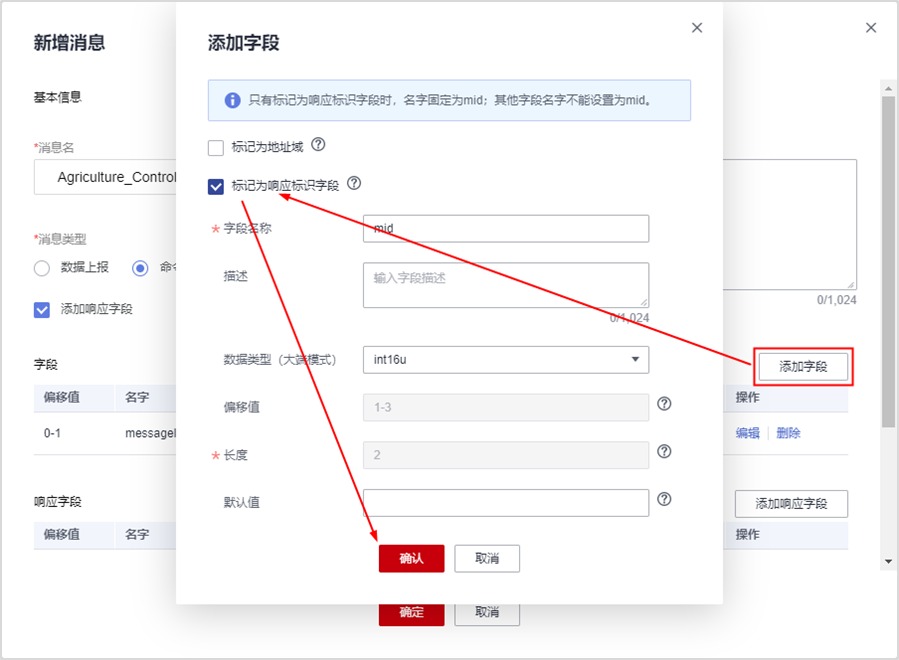
Task: Select the 数据上报 radio button
Action: coord(42,268)
